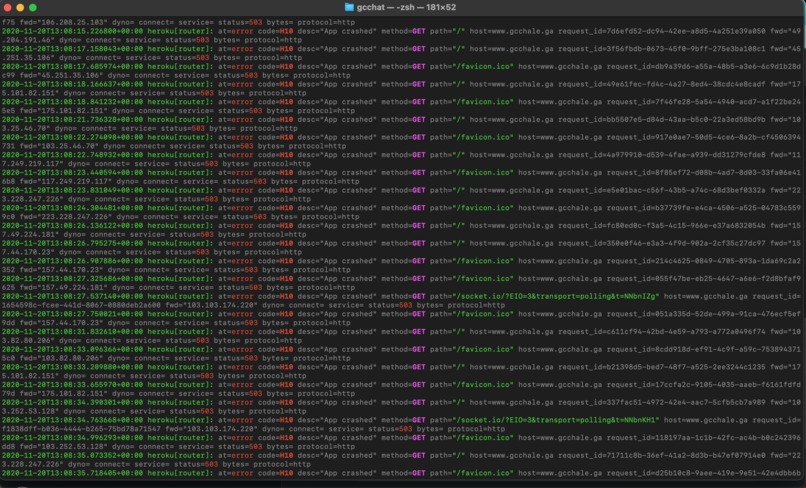Click request ID fragment 1654598c-fcee-441d-8067-0880deb2a600
Viewport: 806px width, 488px height.
click(81, 305)
